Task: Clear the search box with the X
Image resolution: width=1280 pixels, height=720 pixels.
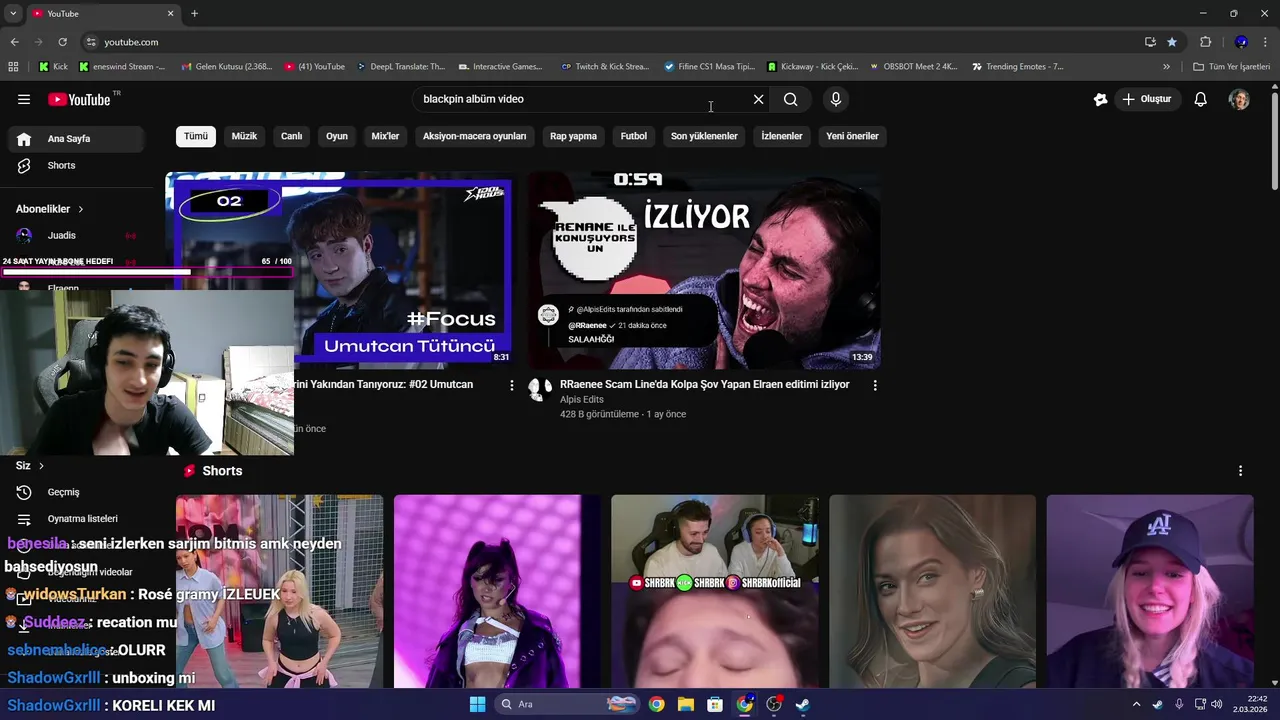Action: (758, 99)
